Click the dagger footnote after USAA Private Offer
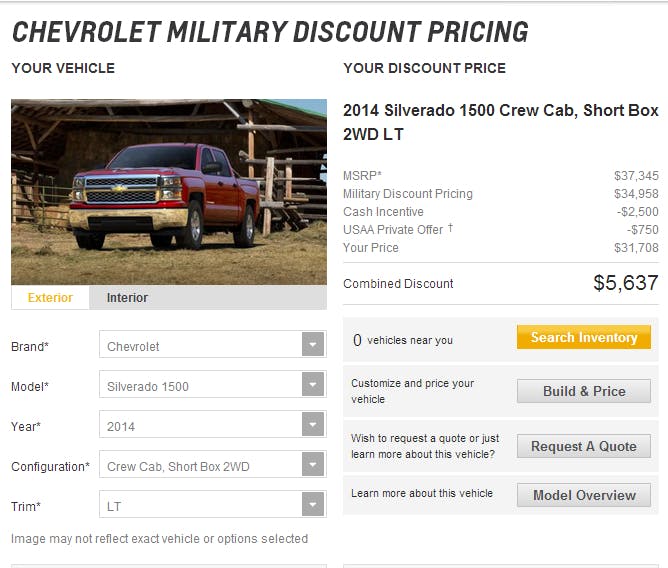This screenshot has width=668, height=568. (450, 229)
